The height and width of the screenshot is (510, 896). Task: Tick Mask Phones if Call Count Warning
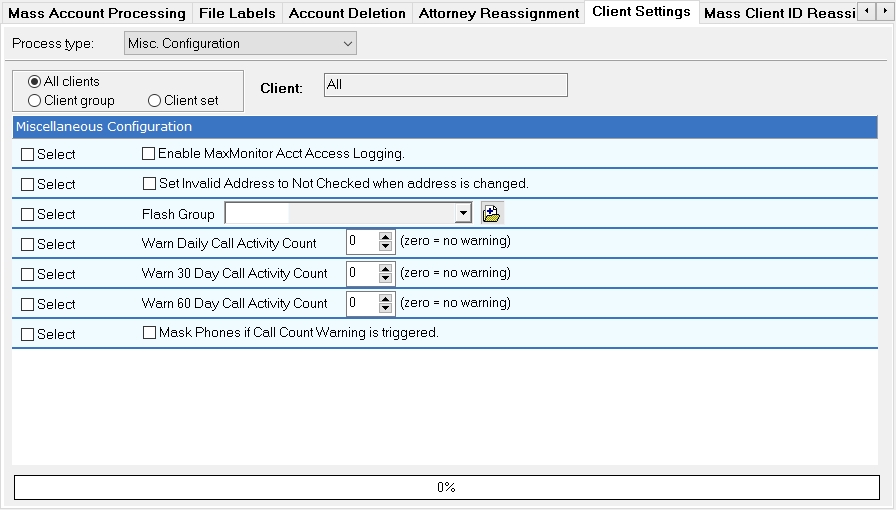(150, 333)
